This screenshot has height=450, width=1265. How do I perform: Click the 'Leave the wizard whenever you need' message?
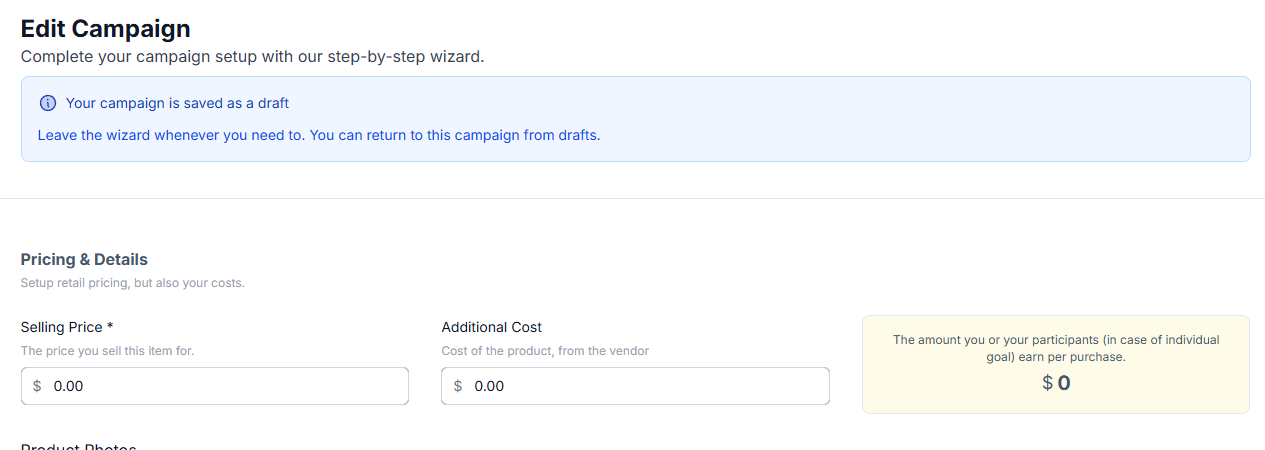[x=319, y=134]
